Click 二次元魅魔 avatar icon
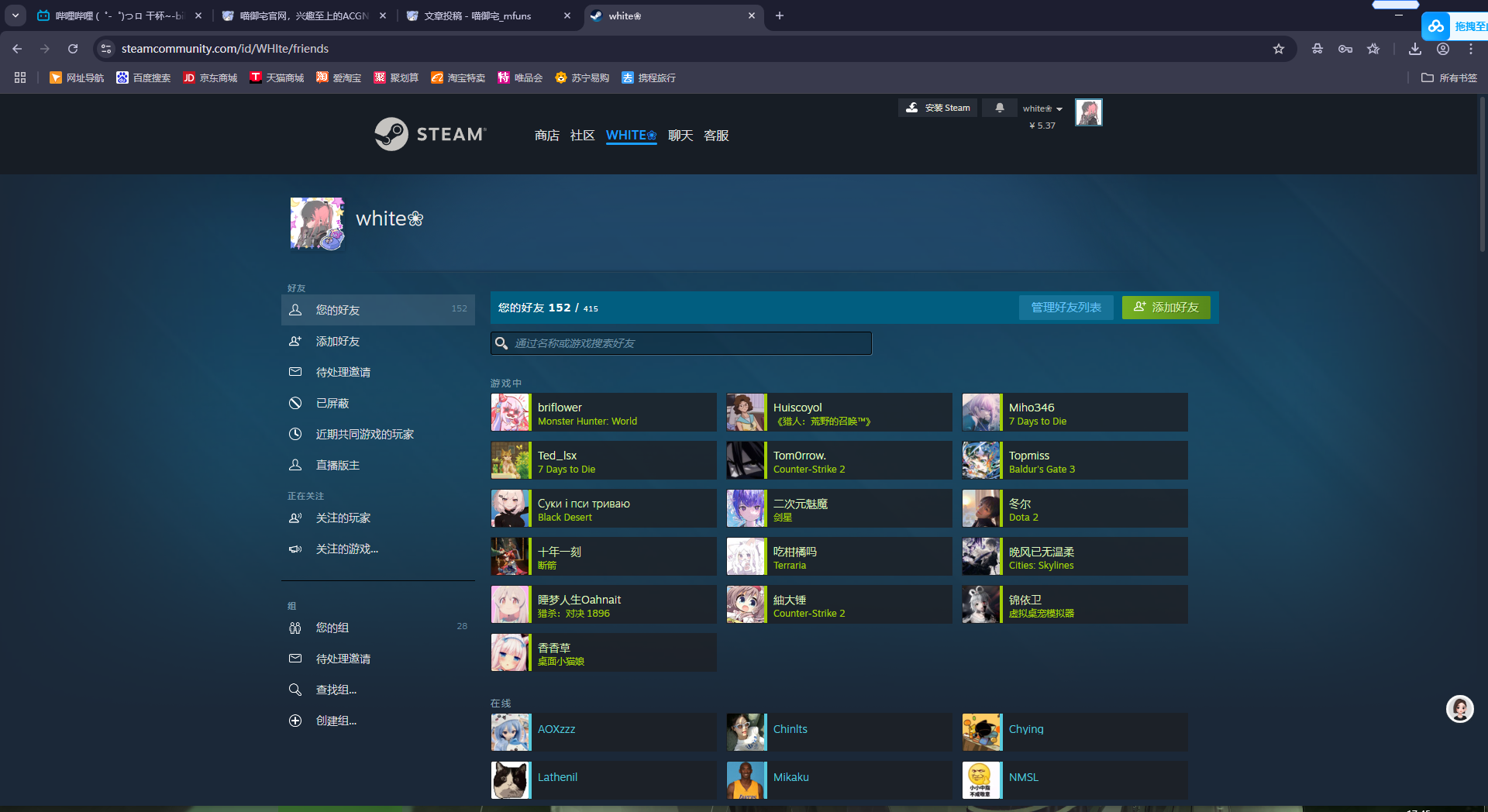This screenshot has height=812, width=1488. point(746,508)
